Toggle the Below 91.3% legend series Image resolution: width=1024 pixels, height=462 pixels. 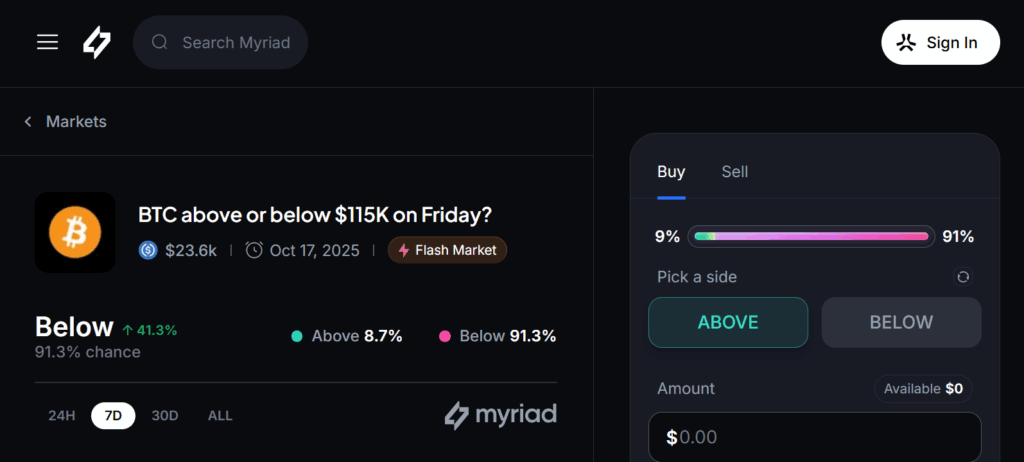click(x=497, y=336)
